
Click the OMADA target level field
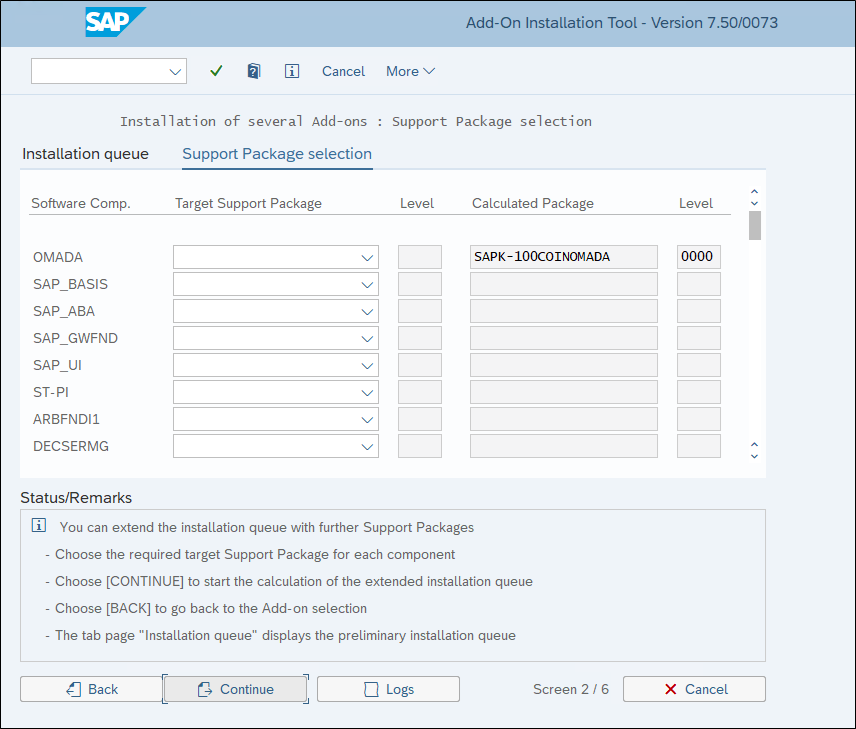(420, 257)
